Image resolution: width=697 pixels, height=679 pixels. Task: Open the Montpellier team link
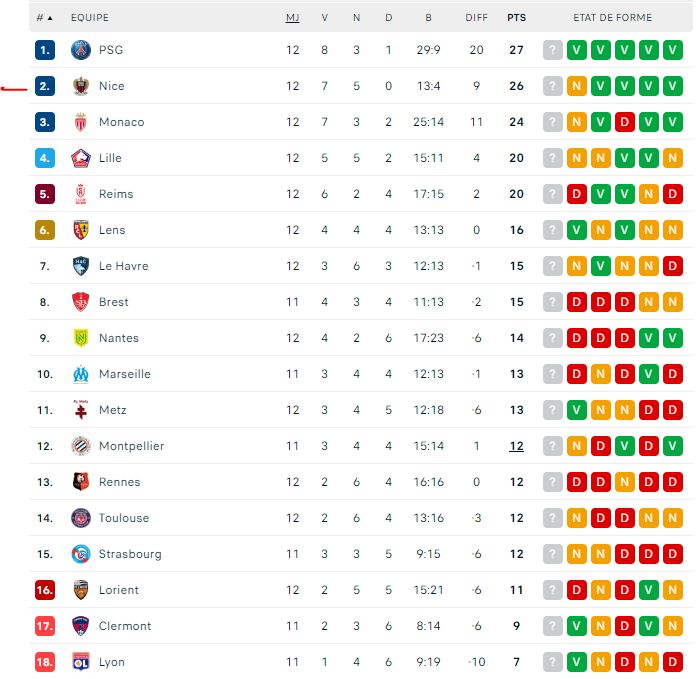tap(132, 446)
